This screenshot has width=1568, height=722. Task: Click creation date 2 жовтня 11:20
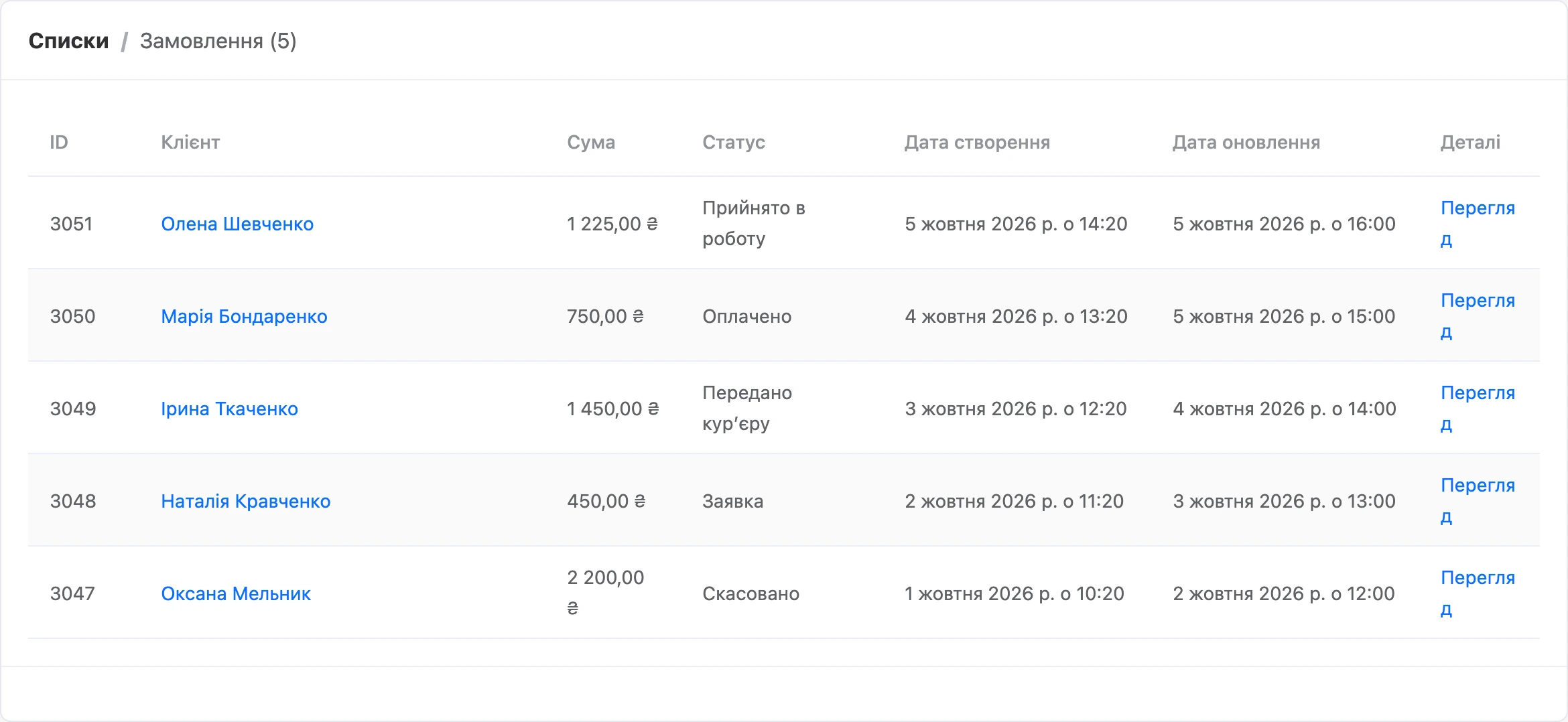coord(1014,501)
